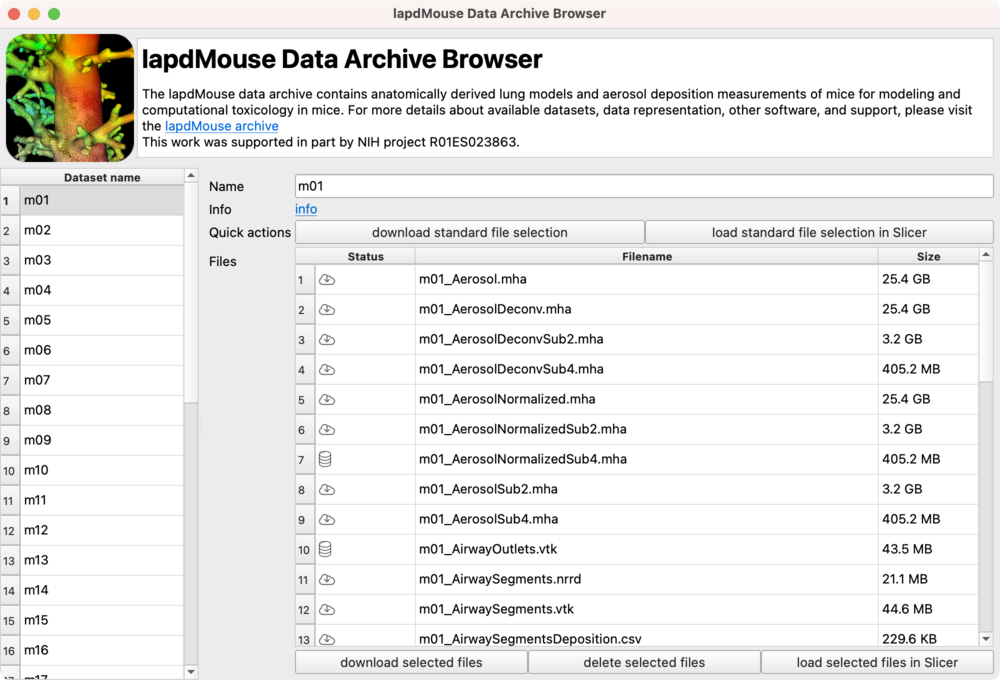Click load selected files in Slicer
The width and height of the screenshot is (1000, 680).
(877, 662)
